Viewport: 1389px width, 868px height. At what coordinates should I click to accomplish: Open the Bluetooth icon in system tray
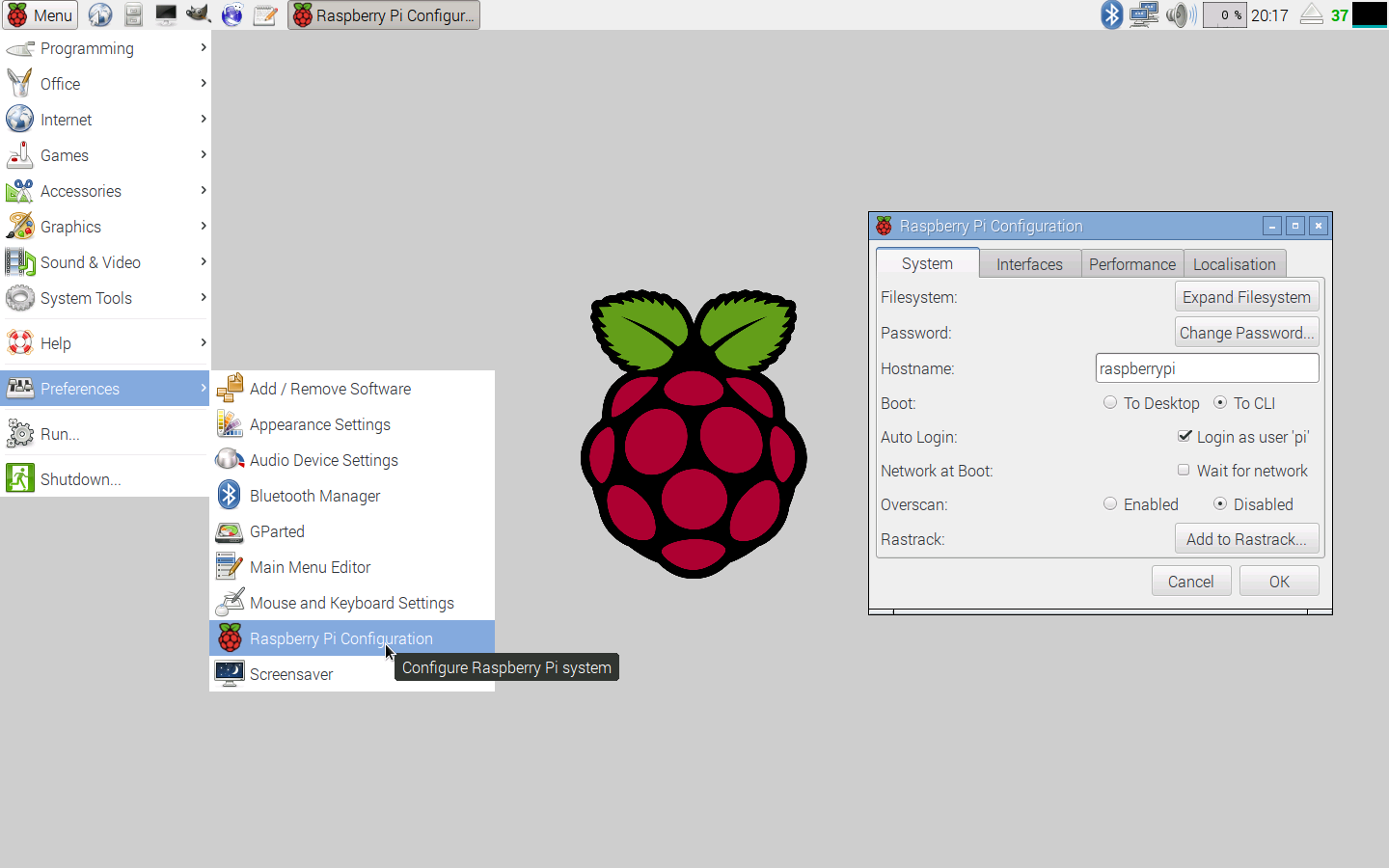click(x=1110, y=14)
